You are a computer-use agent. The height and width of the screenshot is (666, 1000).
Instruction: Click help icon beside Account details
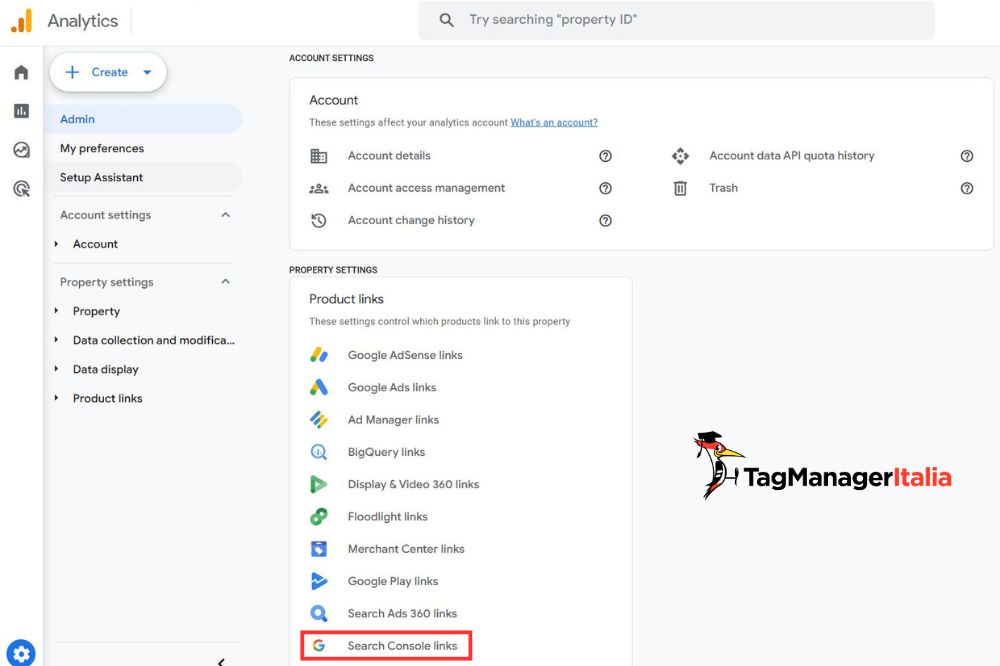point(605,156)
